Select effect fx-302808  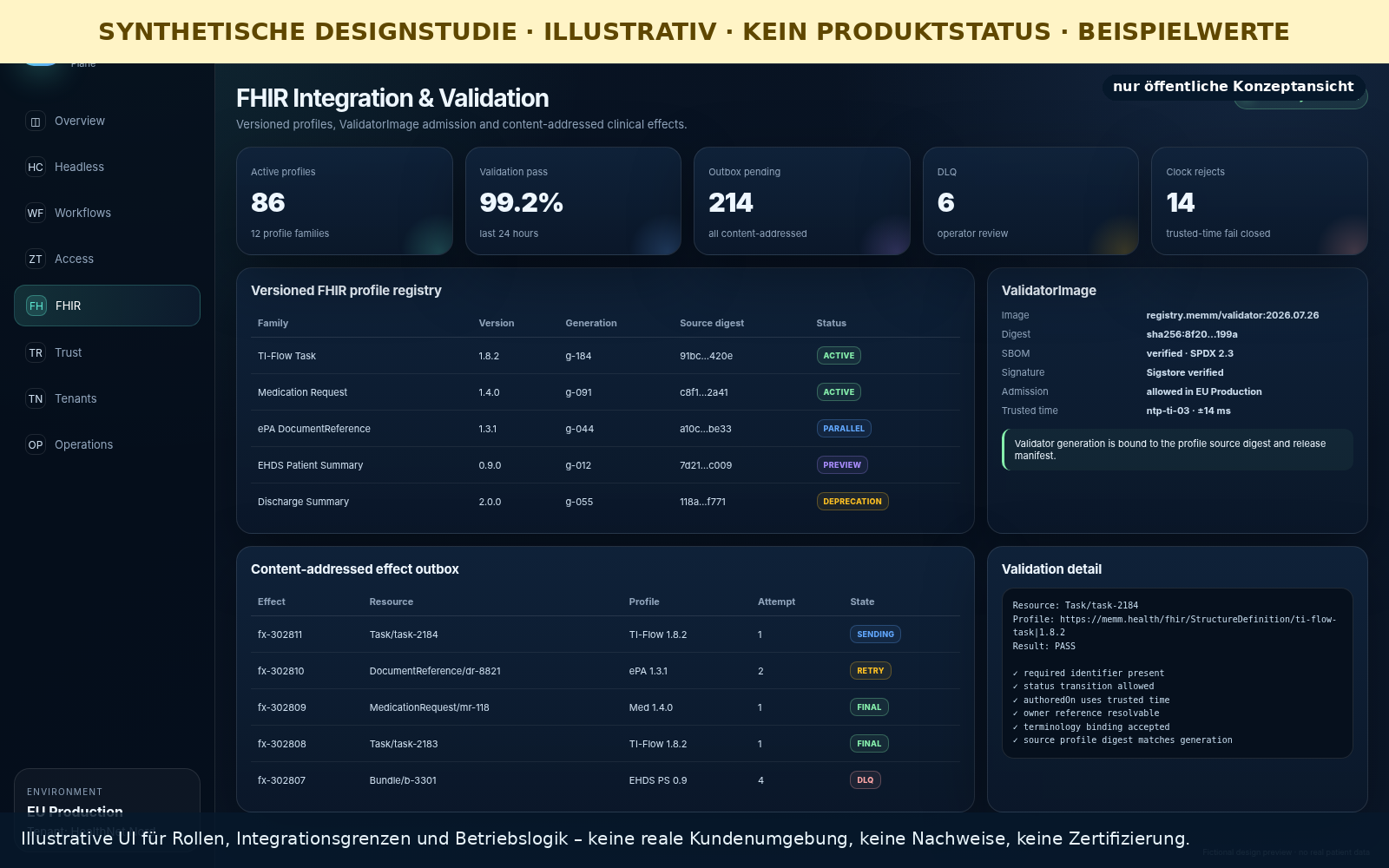(281, 745)
